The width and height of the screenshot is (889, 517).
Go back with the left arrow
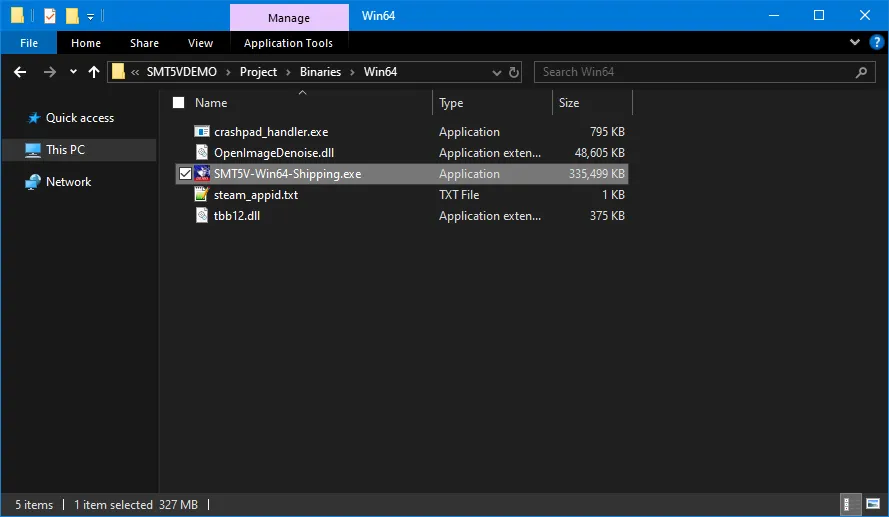point(20,72)
